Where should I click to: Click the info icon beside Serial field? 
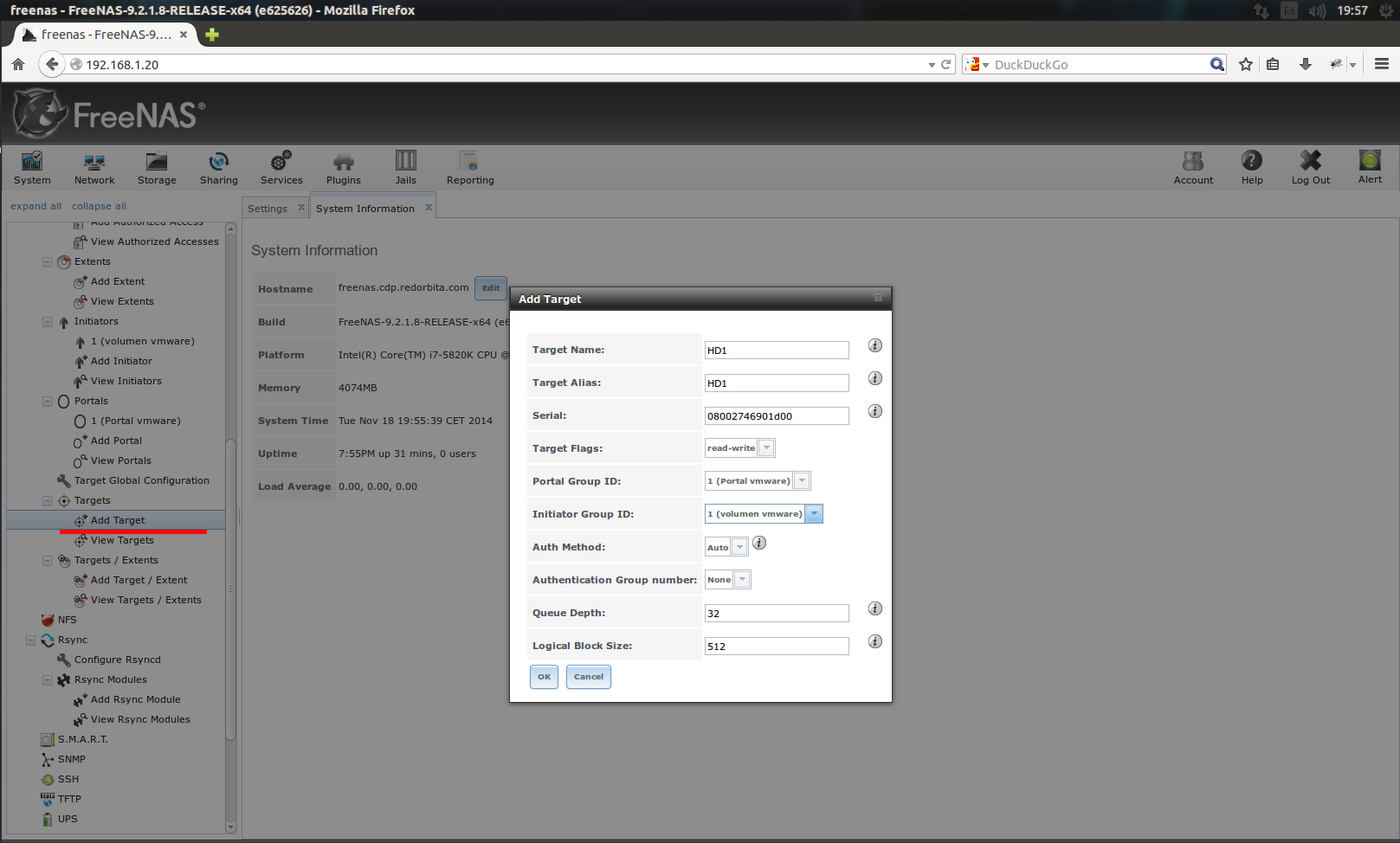pyautogui.click(x=875, y=411)
